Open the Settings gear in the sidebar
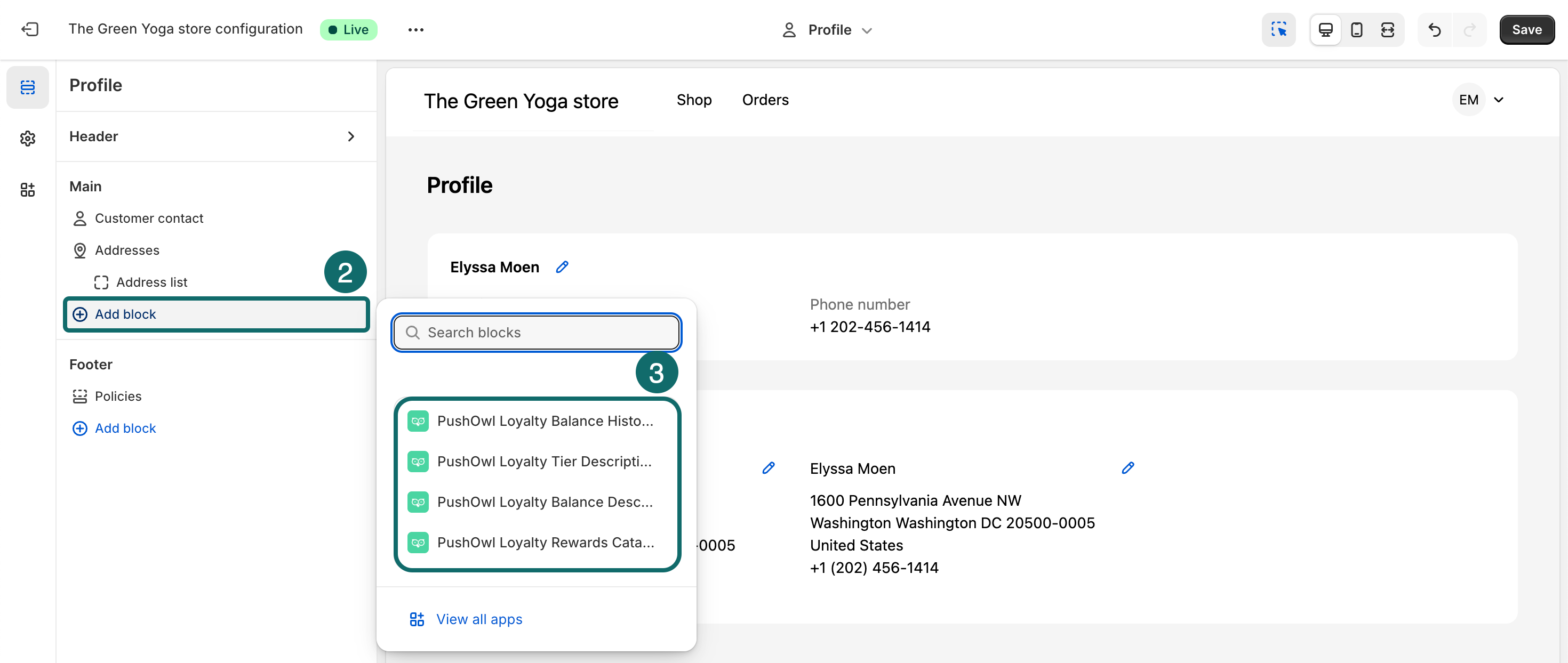The width and height of the screenshot is (1568, 663). [27, 138]
